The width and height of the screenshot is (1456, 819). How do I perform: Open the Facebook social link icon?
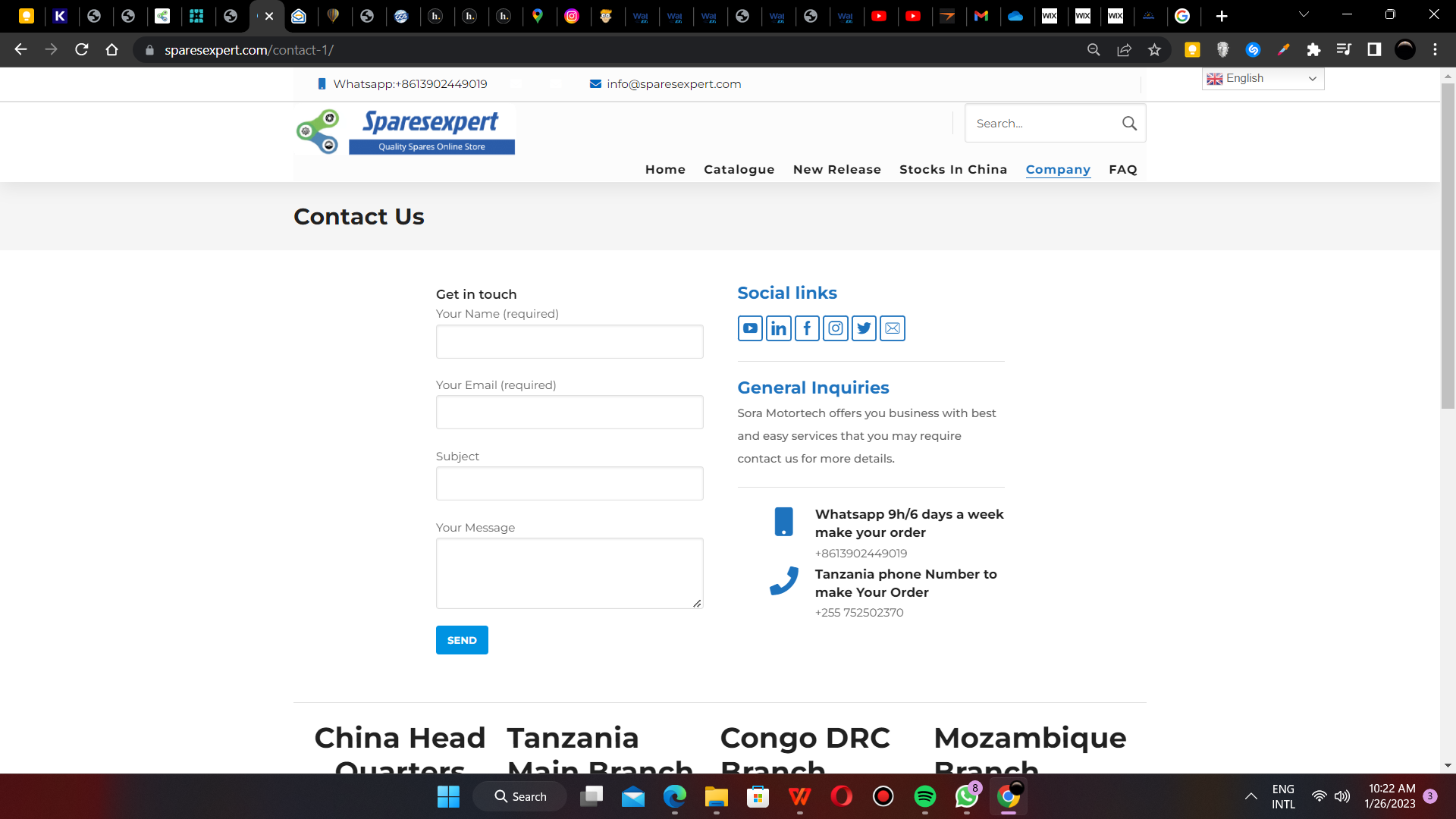pyautogui.click(x=807, y=328)
